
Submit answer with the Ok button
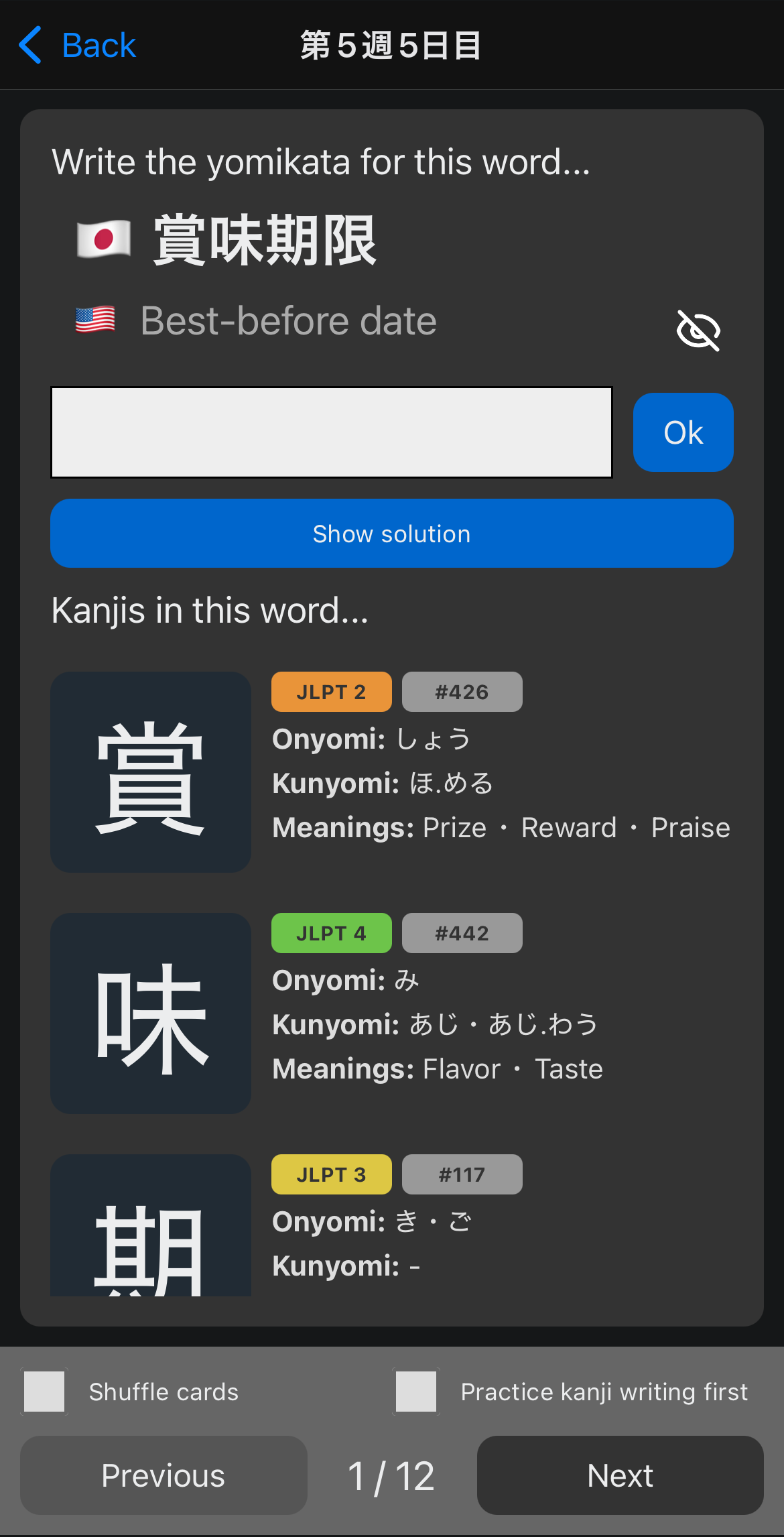click(683, 432)
